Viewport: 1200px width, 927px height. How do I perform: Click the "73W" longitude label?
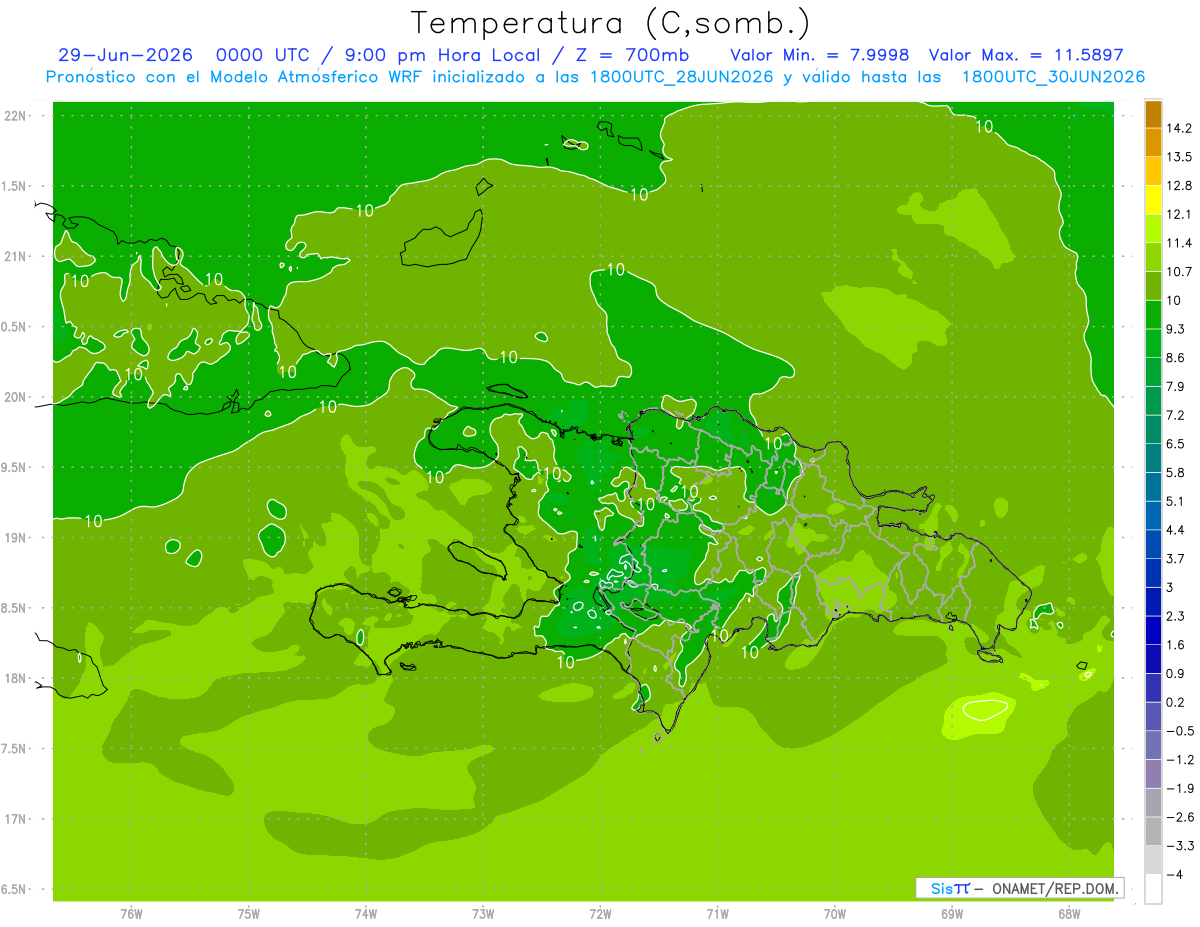tap(483, 914)
